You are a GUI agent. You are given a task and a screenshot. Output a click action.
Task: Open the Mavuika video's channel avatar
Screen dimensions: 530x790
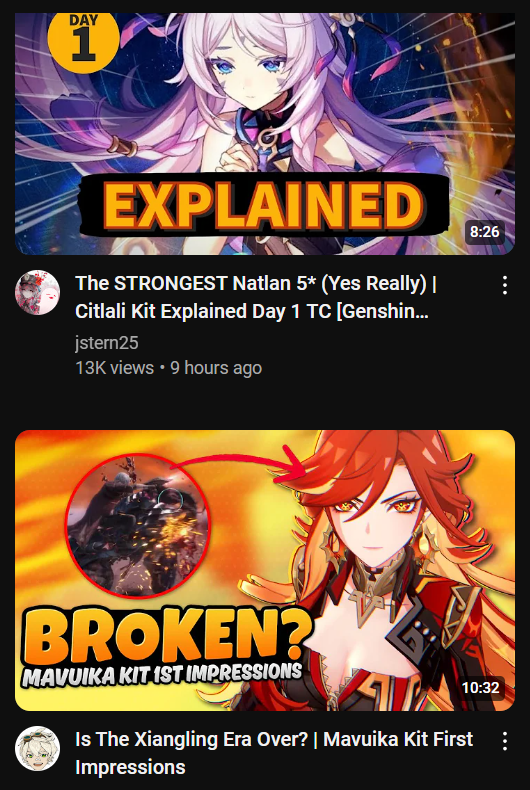[x=37, y=748]
